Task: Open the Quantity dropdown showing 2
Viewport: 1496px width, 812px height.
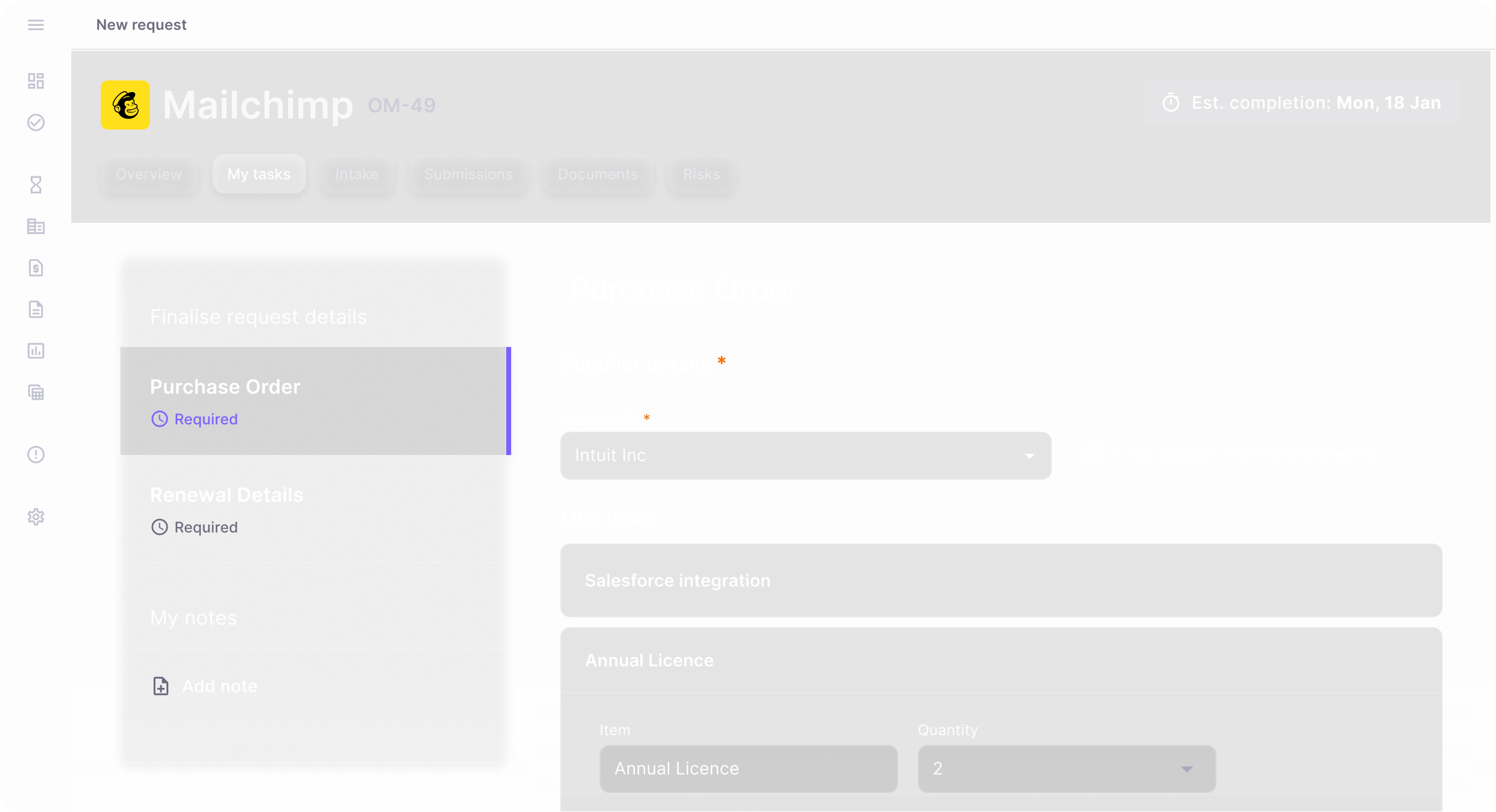Action: point(1067,769)
